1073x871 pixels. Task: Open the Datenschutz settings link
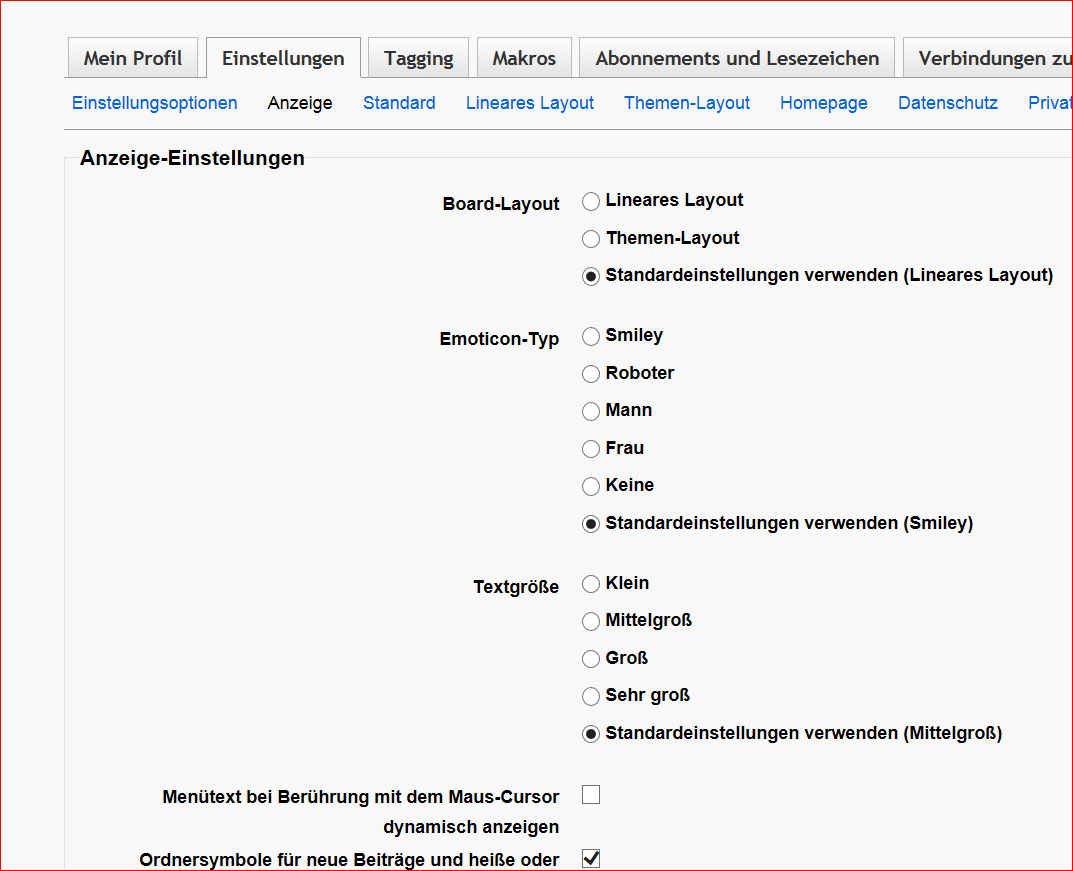click(948, 103)
